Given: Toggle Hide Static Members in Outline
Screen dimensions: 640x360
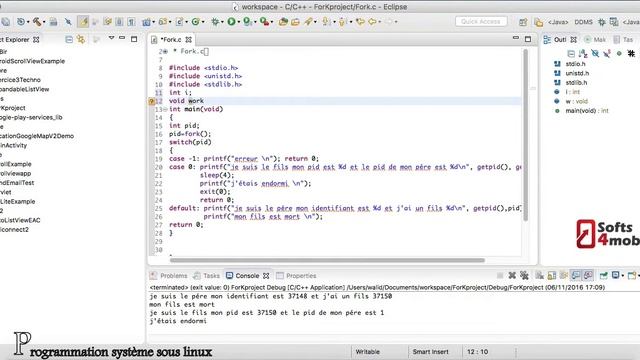Looking at the screenshot, I should 607,53.
